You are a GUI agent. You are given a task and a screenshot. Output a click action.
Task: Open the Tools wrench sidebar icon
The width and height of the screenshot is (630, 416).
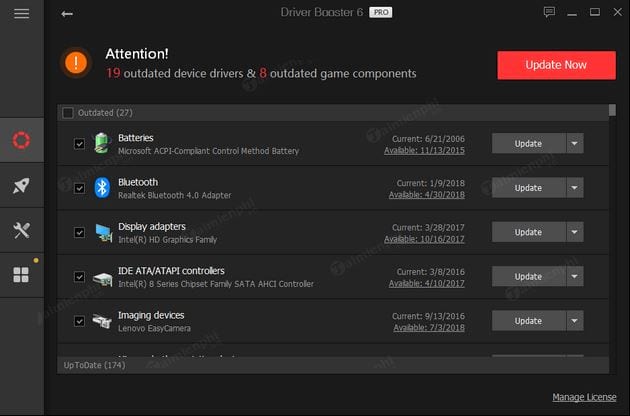pyautogui.click(x=21, y=230)
